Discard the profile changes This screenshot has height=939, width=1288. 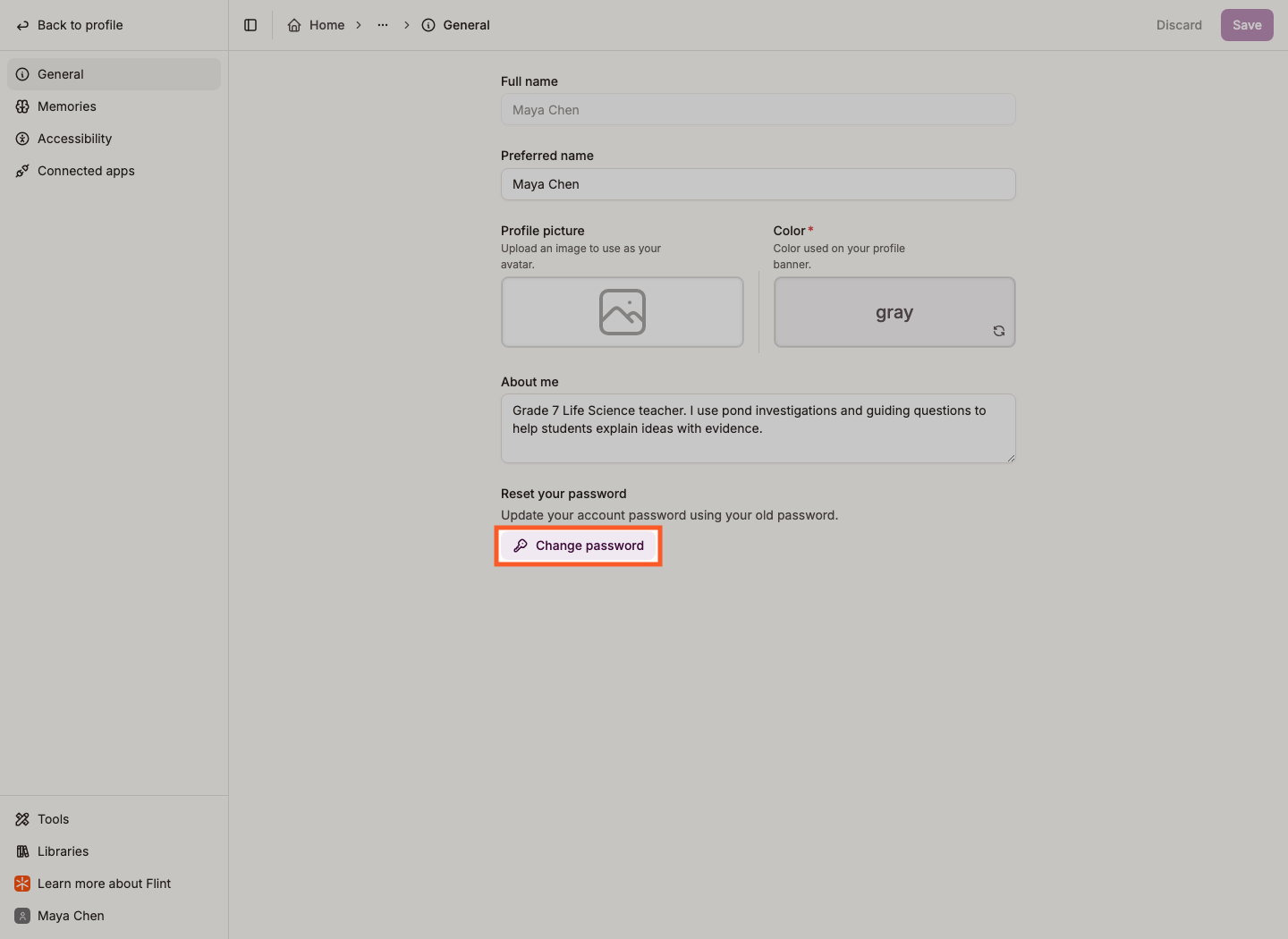(x=1179, y=25)
